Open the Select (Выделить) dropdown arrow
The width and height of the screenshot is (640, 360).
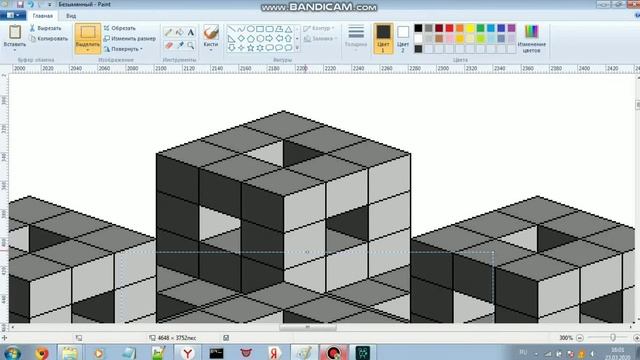point(88,50)
